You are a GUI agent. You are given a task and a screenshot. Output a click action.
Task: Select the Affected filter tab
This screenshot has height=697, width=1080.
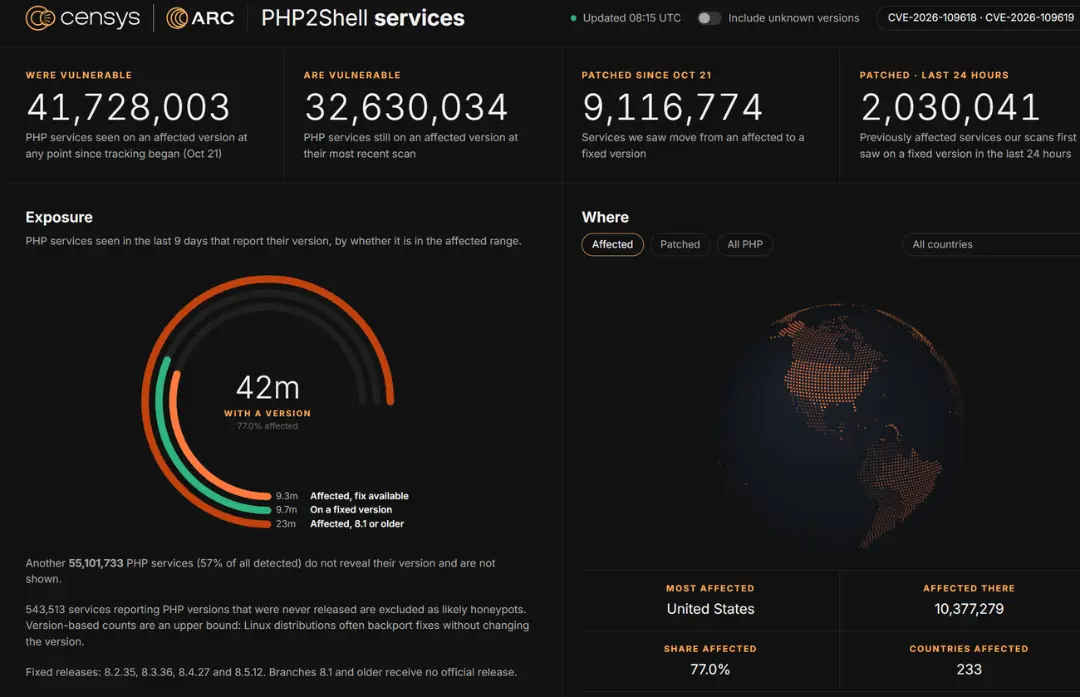point(612,245)
